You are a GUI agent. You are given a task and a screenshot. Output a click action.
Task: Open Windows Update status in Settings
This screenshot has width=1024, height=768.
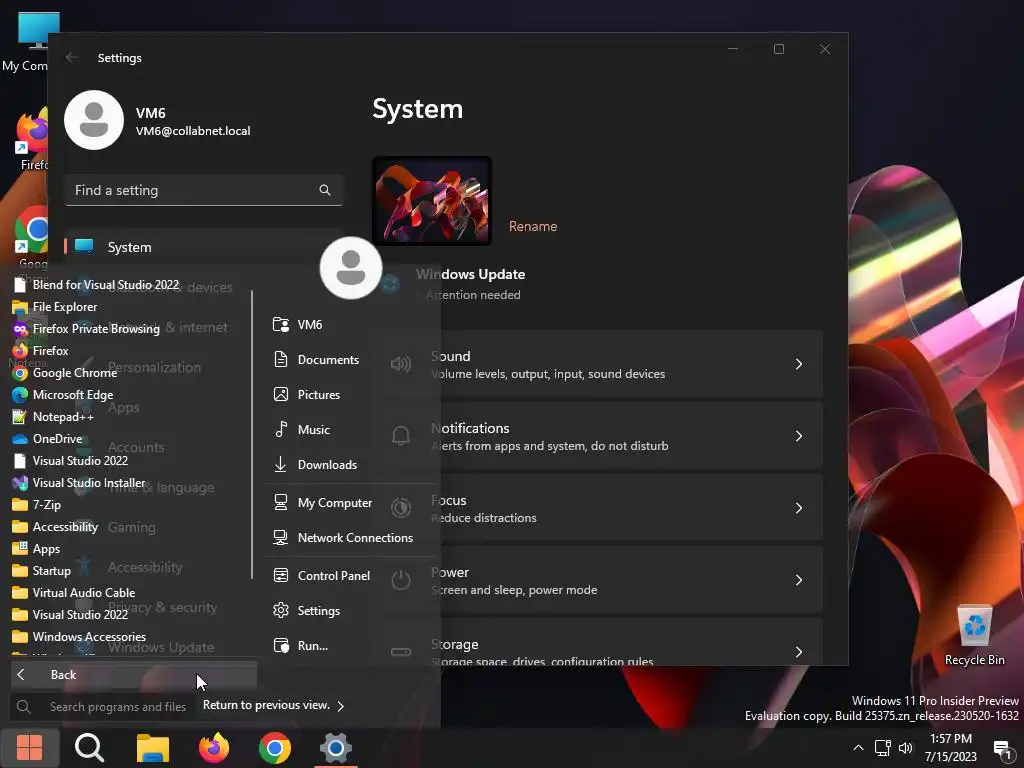[x=470, y=284]
